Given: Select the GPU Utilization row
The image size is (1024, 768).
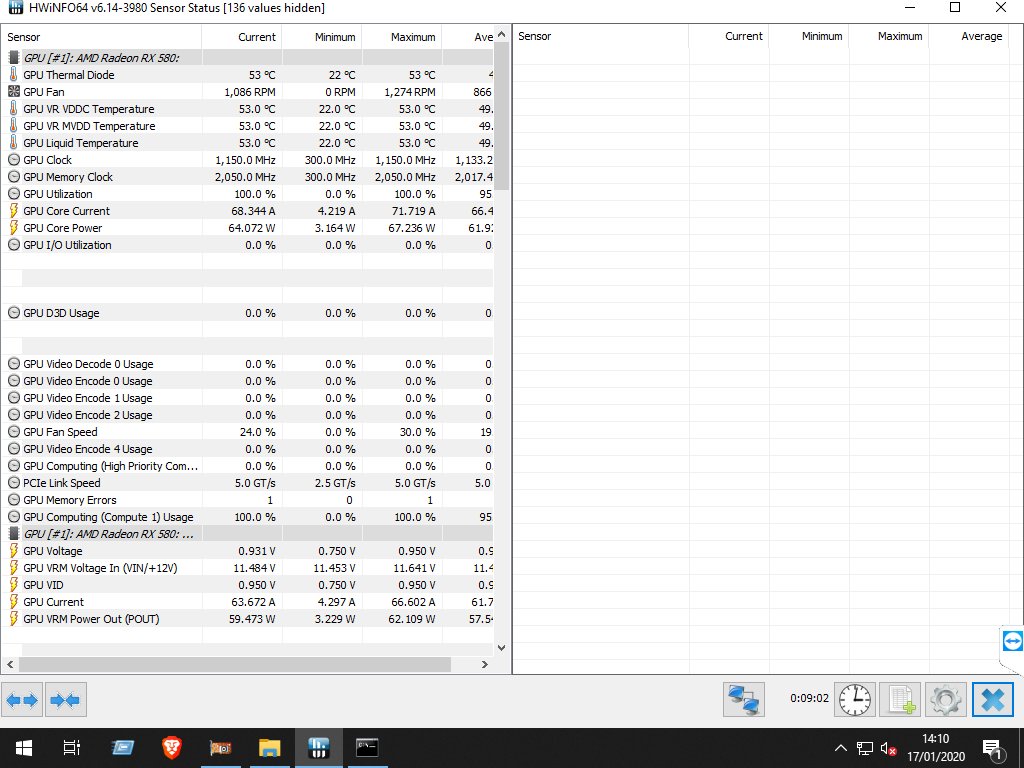Looking at the screenshot, I should coord(248,194).
